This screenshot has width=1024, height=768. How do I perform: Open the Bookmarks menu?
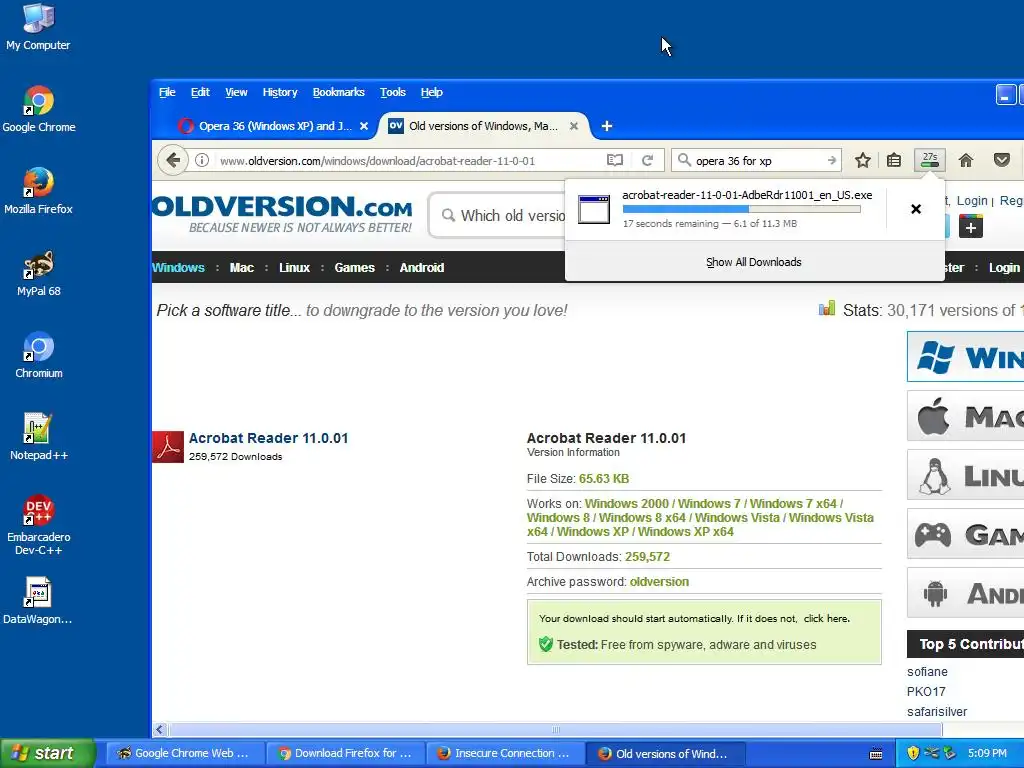[338, 92]
